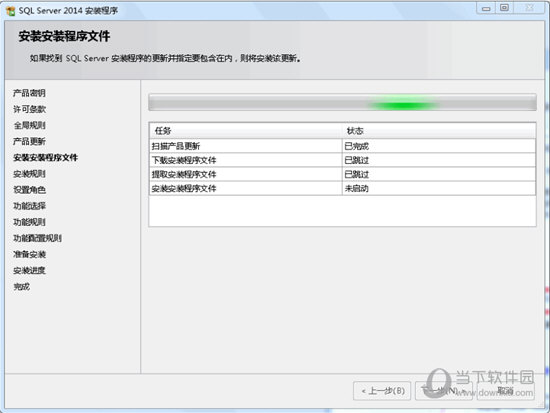Close the SQL Server 2014 setup window
550x413 pixels.
click(530, 8)
